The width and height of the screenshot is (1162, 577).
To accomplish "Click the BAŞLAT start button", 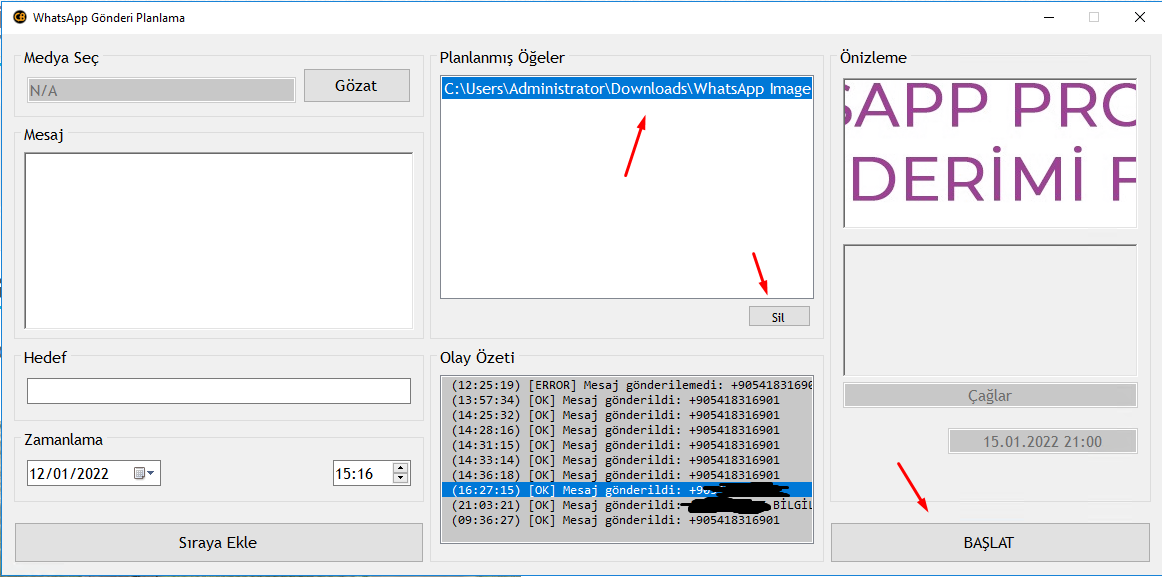I will click(990, 542).
